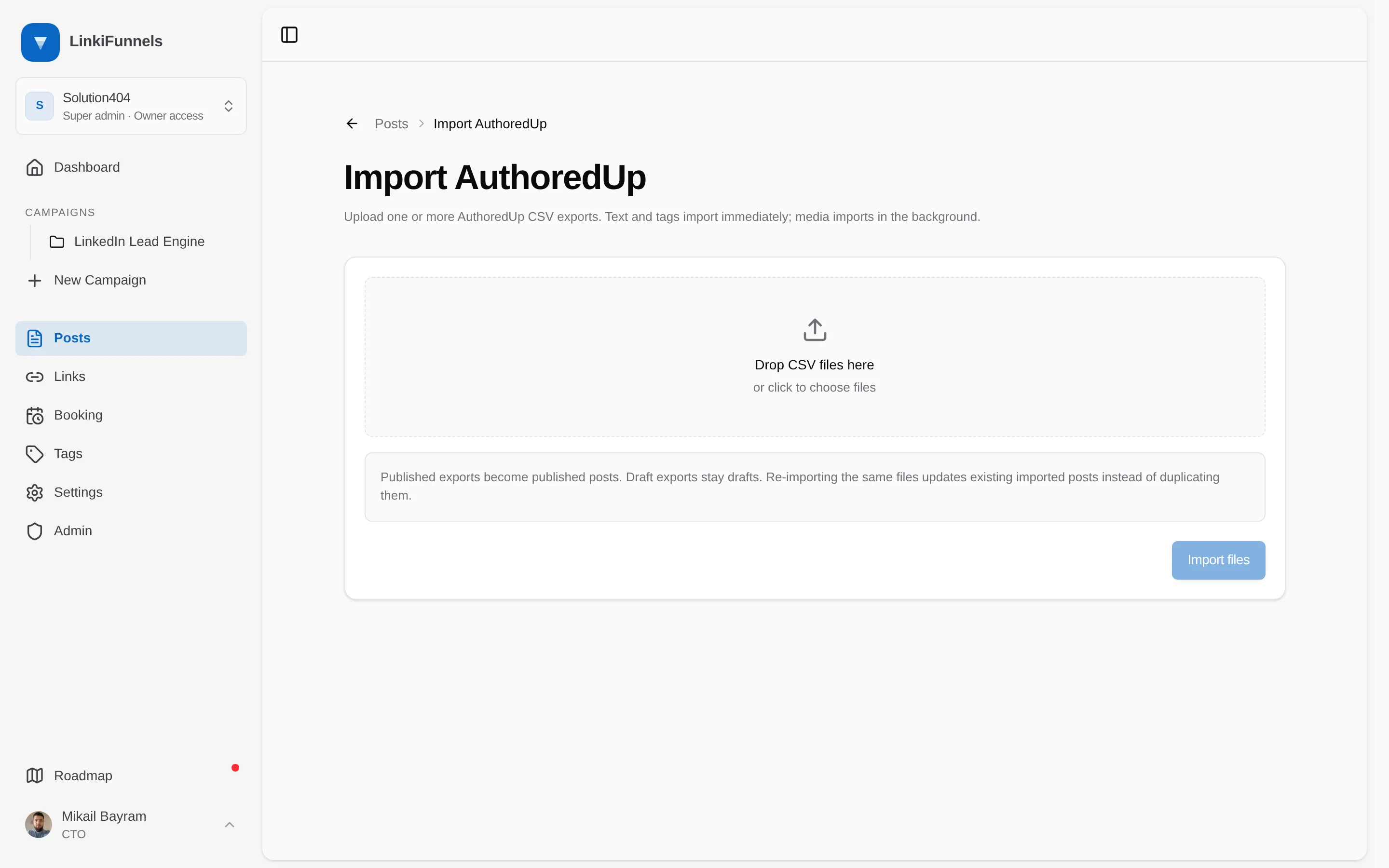Click 'or click to choose files' text
The image size is (1389, 868).
814,388
